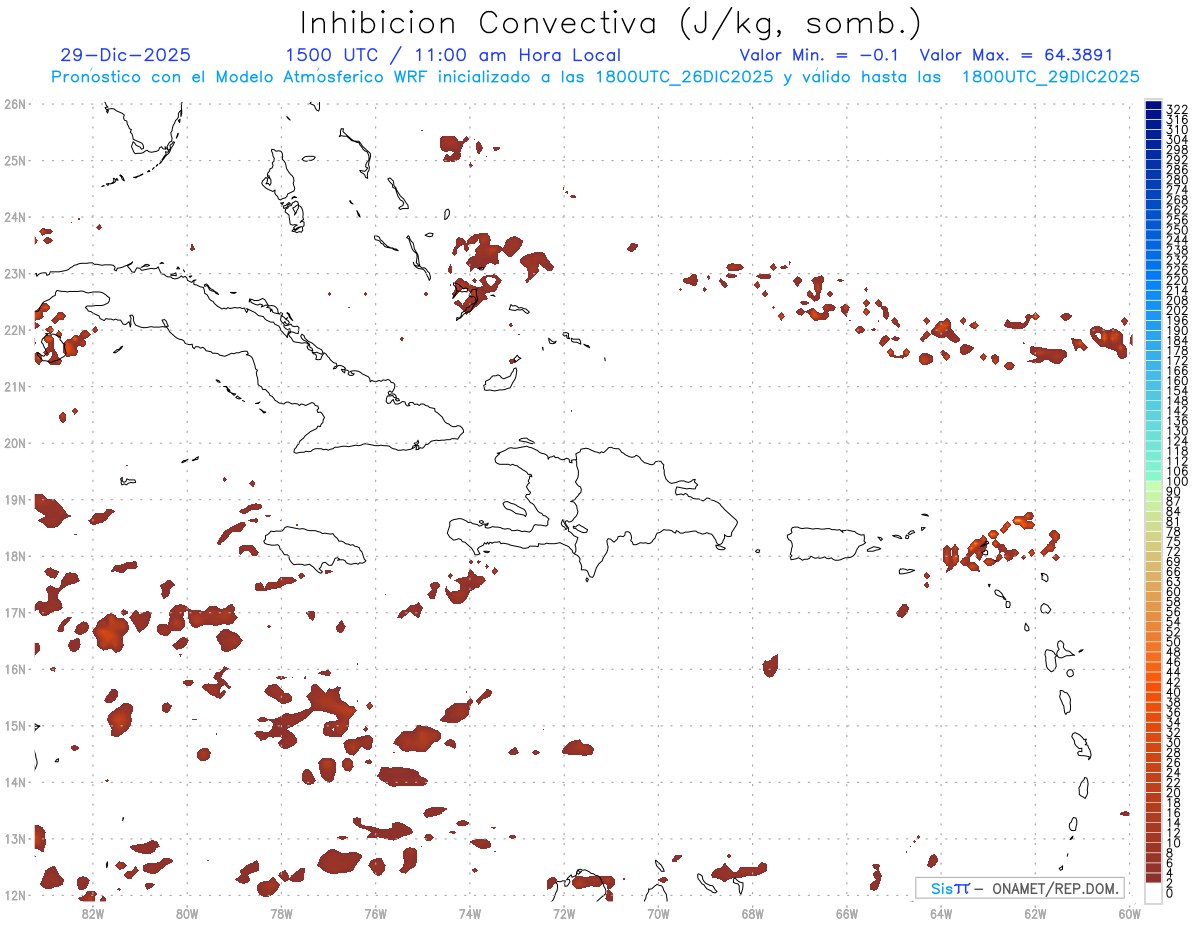Click the 26N latitude axis label
Viewport: 1200px width, 927px height.
14,104
